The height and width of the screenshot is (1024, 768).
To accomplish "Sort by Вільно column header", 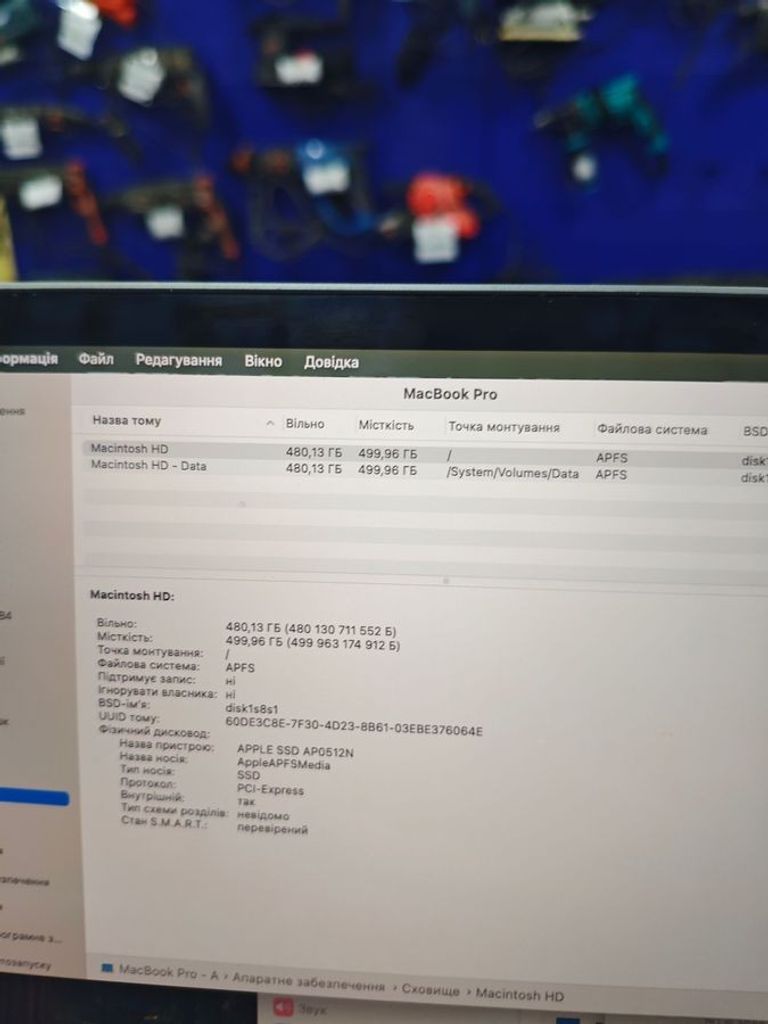I will pyautogui.click(x=305, y=424).
